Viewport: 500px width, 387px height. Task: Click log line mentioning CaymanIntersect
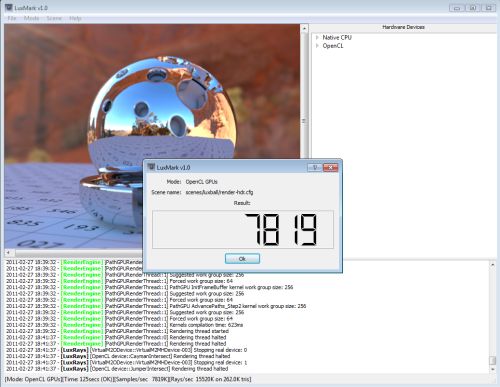(x=118, y=356)
